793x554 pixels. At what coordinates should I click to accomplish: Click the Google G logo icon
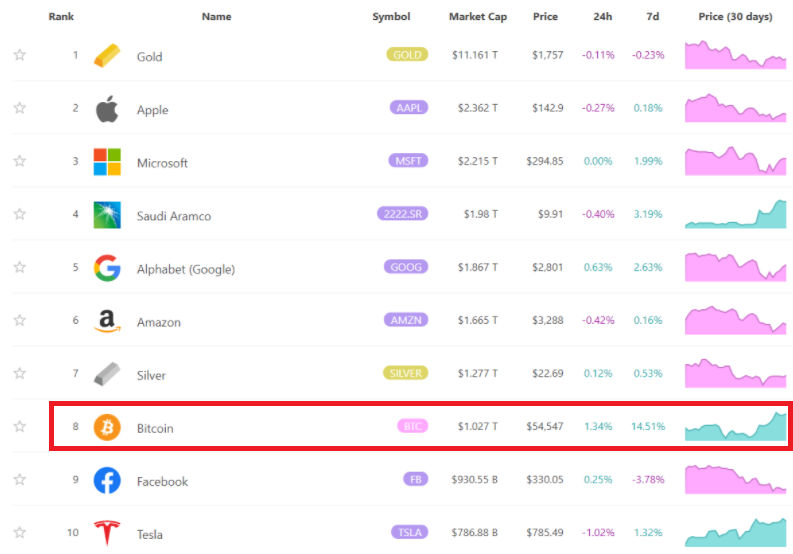point(107,268)
